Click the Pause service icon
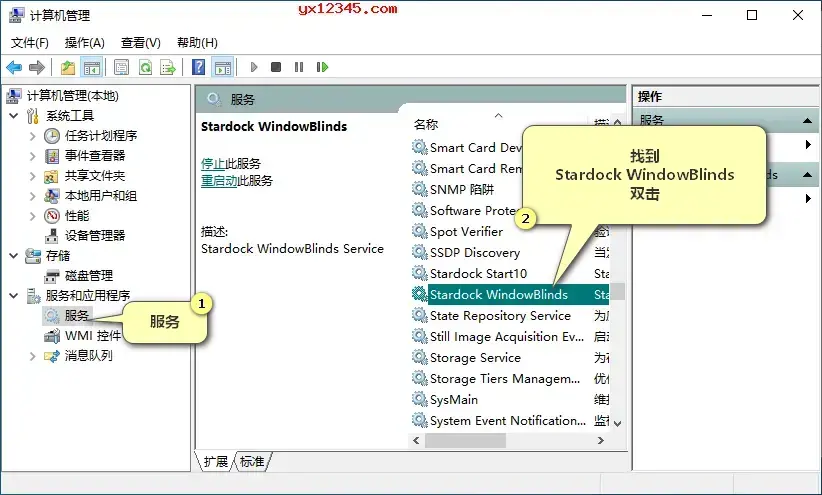This screenshot has height=495, width=822. (299, 67)
